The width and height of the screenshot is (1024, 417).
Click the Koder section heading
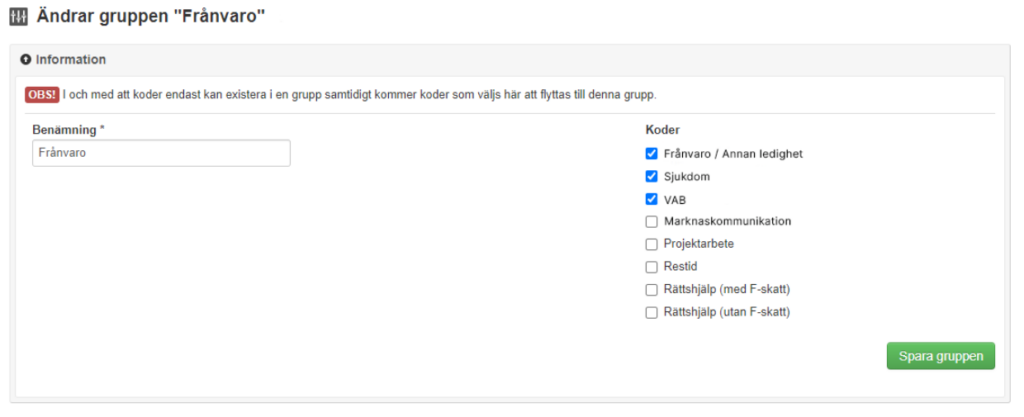[x=663, y=130]
